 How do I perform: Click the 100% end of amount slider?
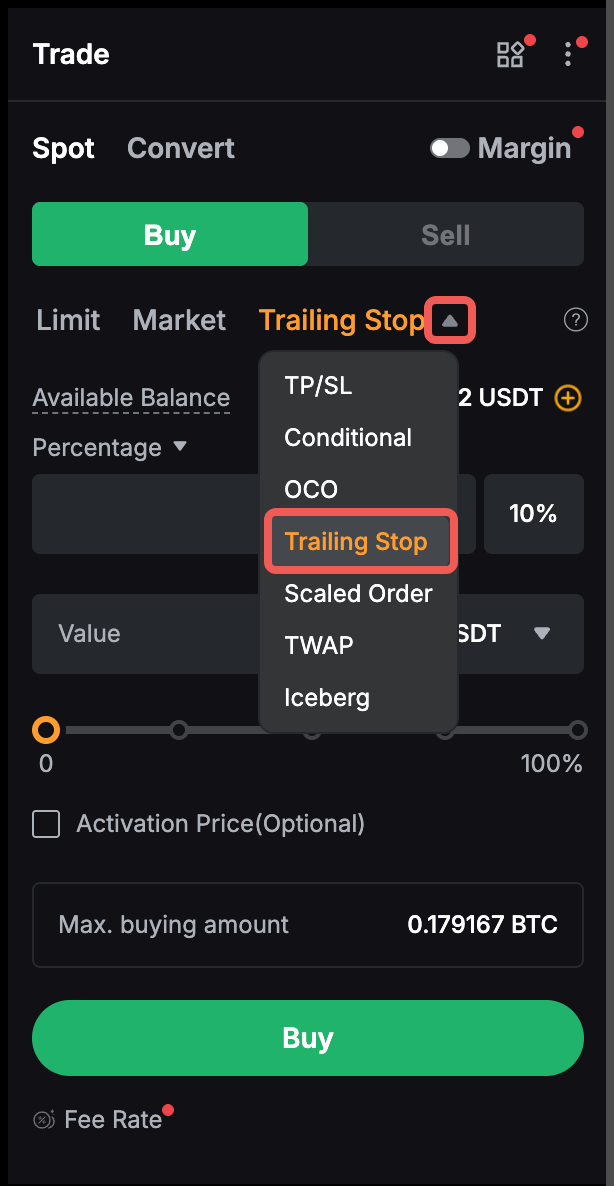coord(577,730)
